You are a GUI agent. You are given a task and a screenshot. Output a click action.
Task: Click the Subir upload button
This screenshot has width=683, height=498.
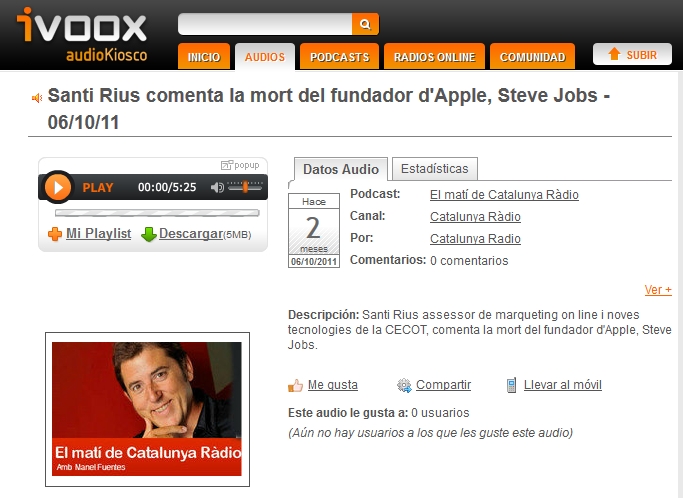(632, 54)
